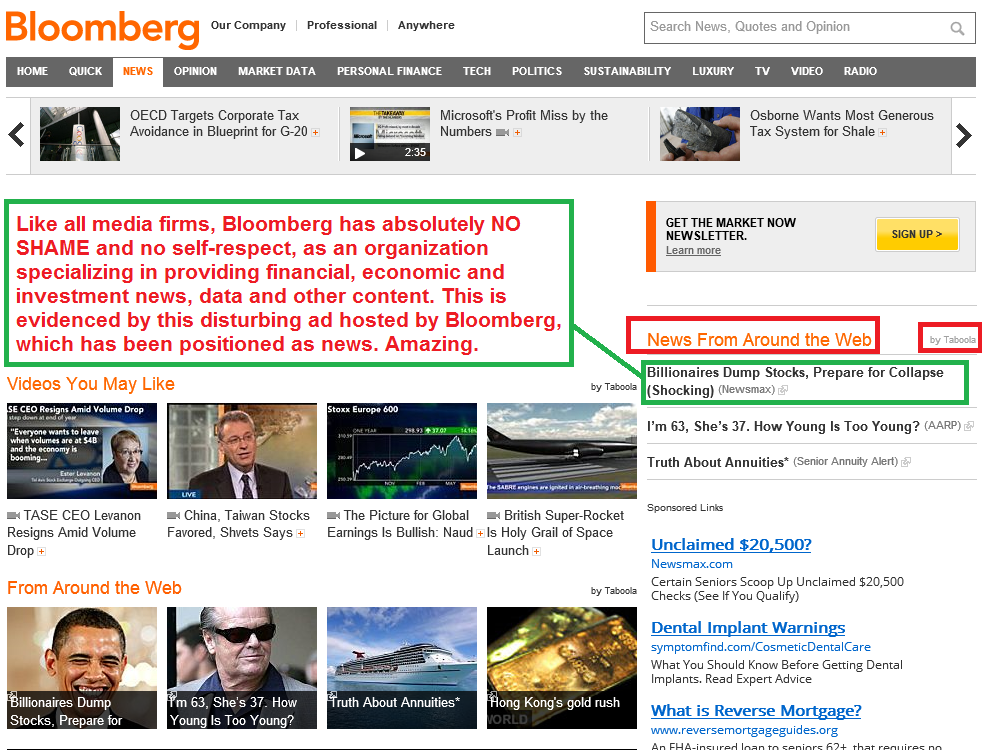The width and height of the screenshot is (982, 750).
Task: Open cruise ship Truth About Annuities thumbnail
Action: (402, 668)
